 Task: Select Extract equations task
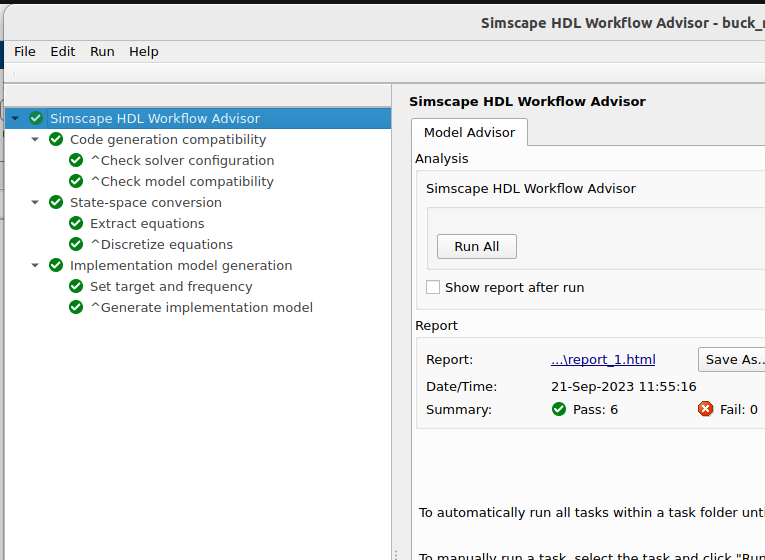[147, 223]
